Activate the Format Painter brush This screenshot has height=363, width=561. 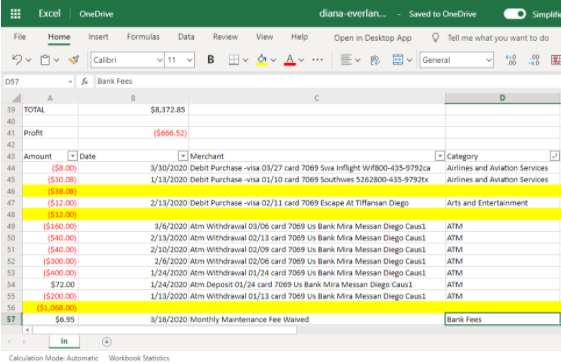pyautogui.click(x=74, y=59)
